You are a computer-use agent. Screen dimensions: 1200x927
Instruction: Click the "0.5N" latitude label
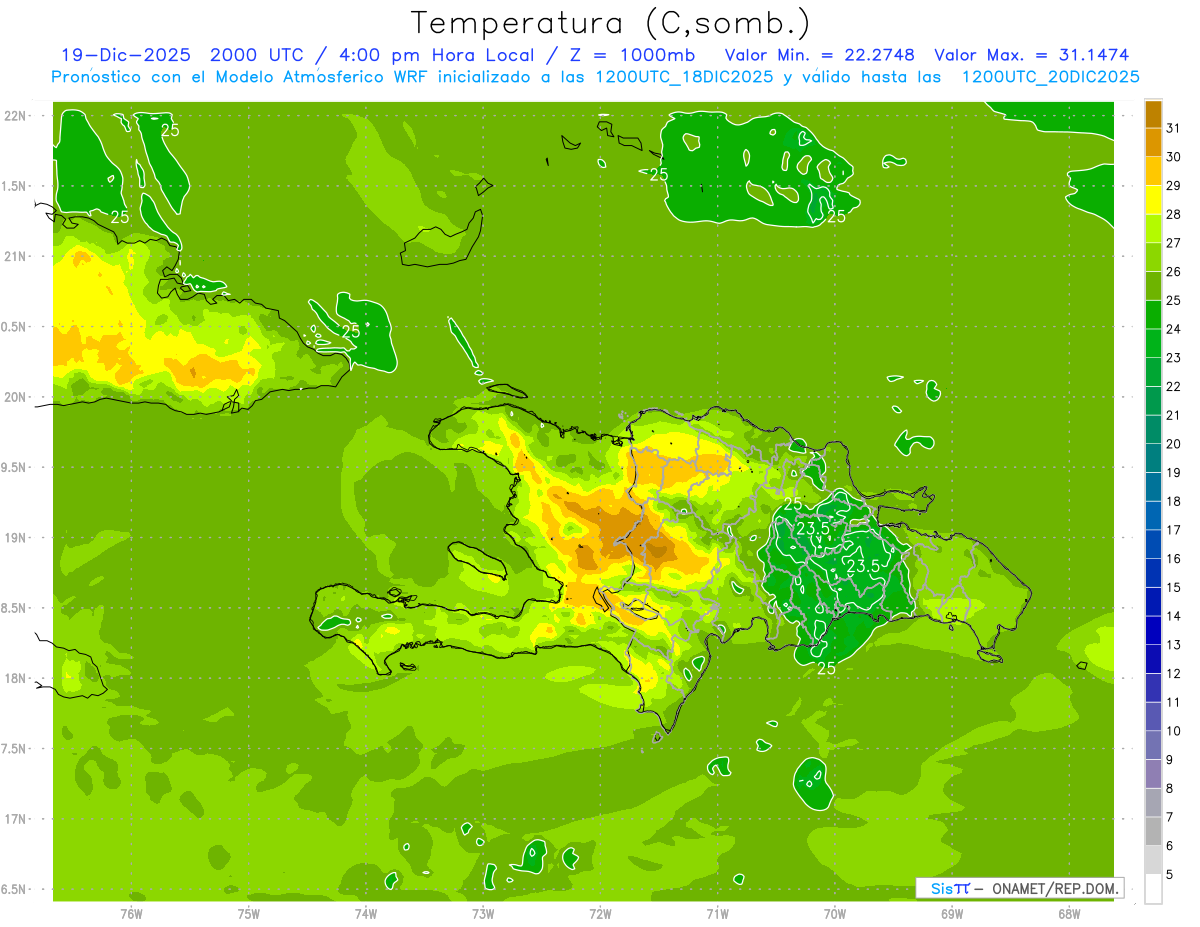pyautogui.click(x=14, y=327)
